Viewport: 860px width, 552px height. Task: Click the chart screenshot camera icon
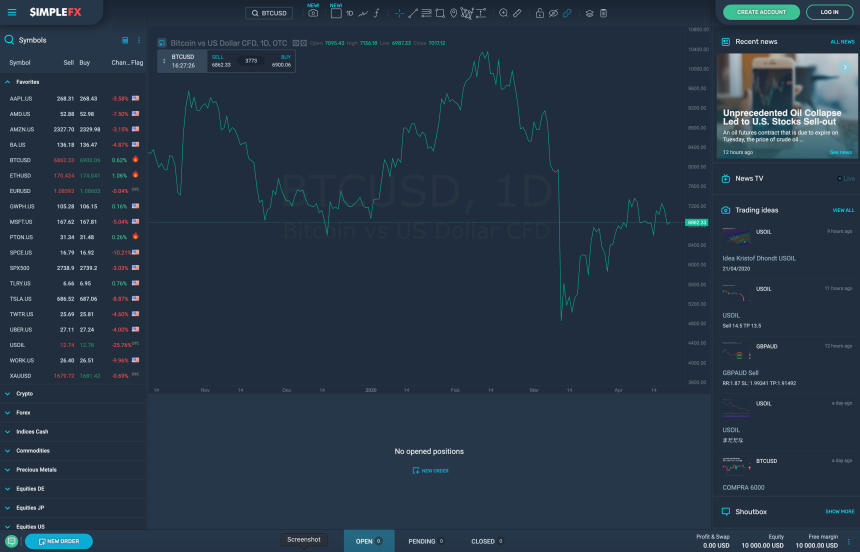[313, 14]
